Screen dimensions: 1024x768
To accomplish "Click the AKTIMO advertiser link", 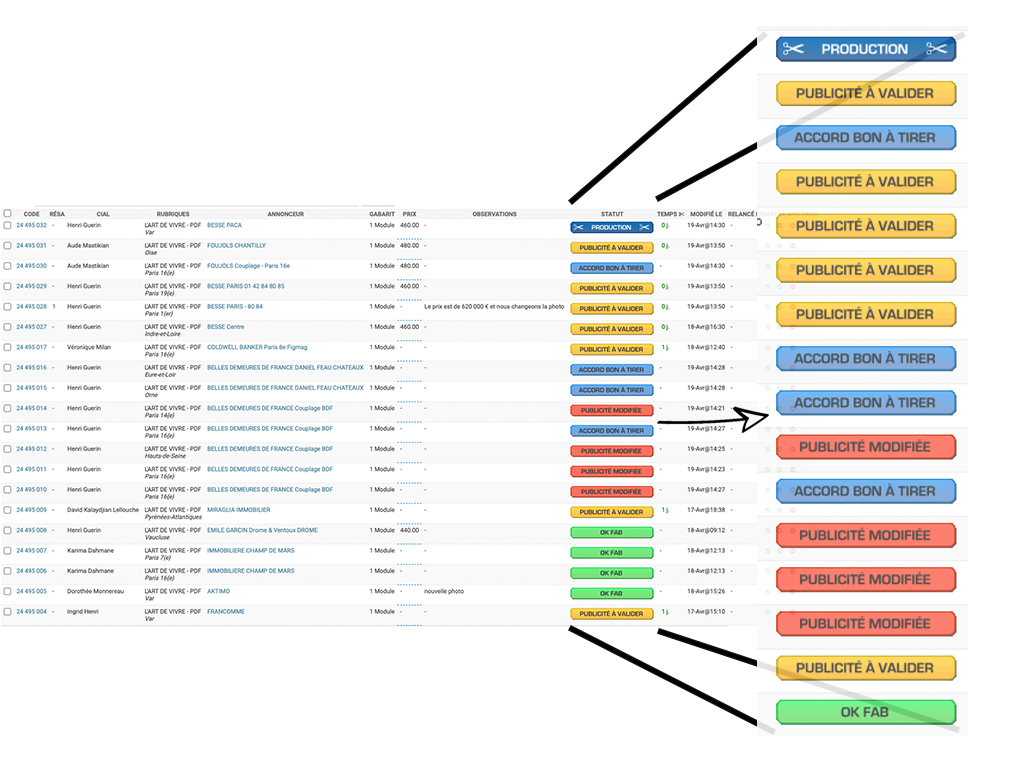I will [218, 591].
